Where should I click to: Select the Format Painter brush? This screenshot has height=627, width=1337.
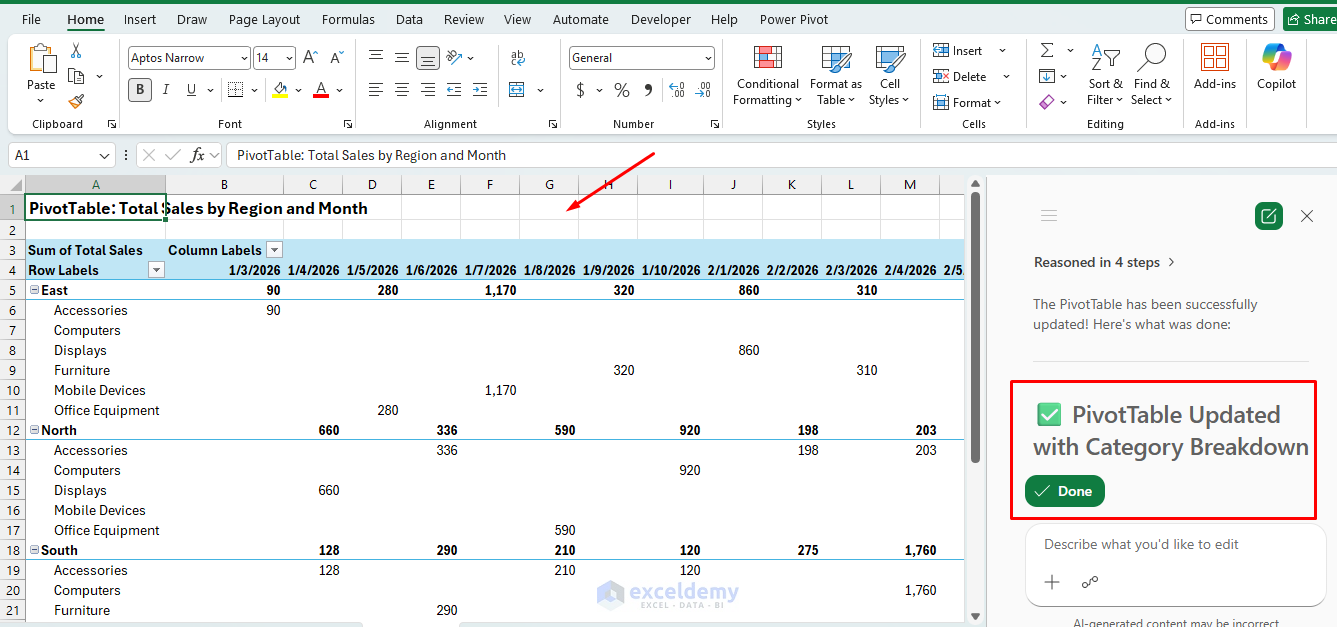[76, 101]
